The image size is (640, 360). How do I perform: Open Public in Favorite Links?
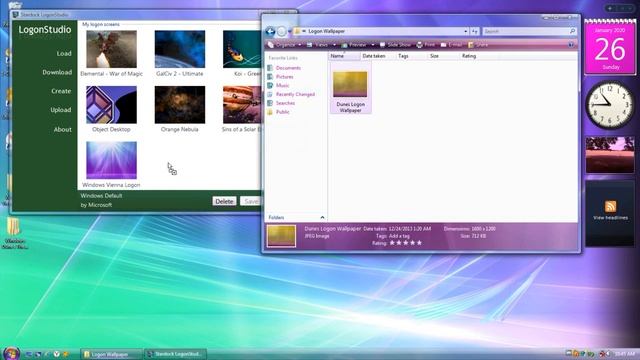coord(282,112)
